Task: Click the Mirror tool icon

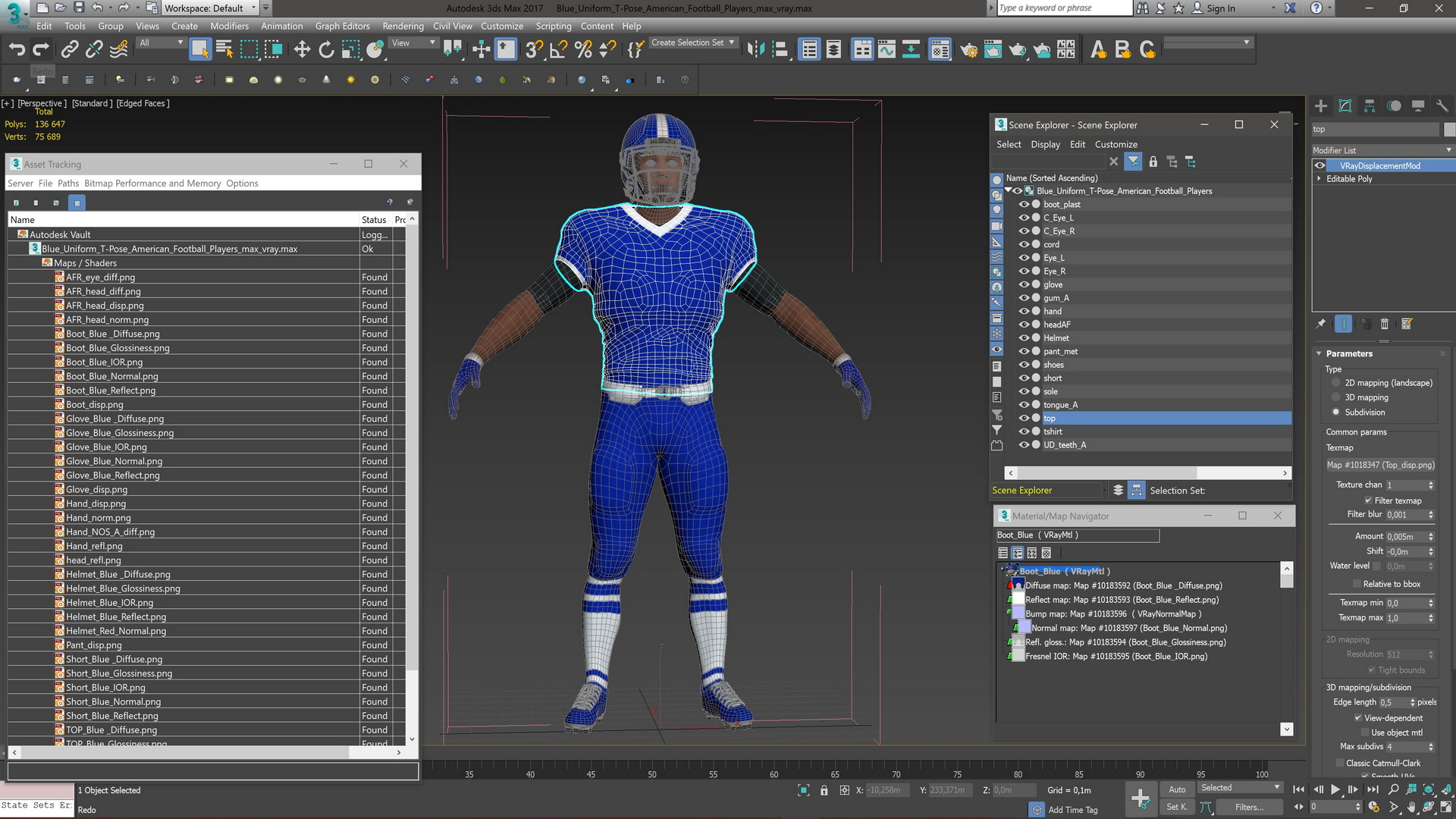Action: click(x=755, y=50)
